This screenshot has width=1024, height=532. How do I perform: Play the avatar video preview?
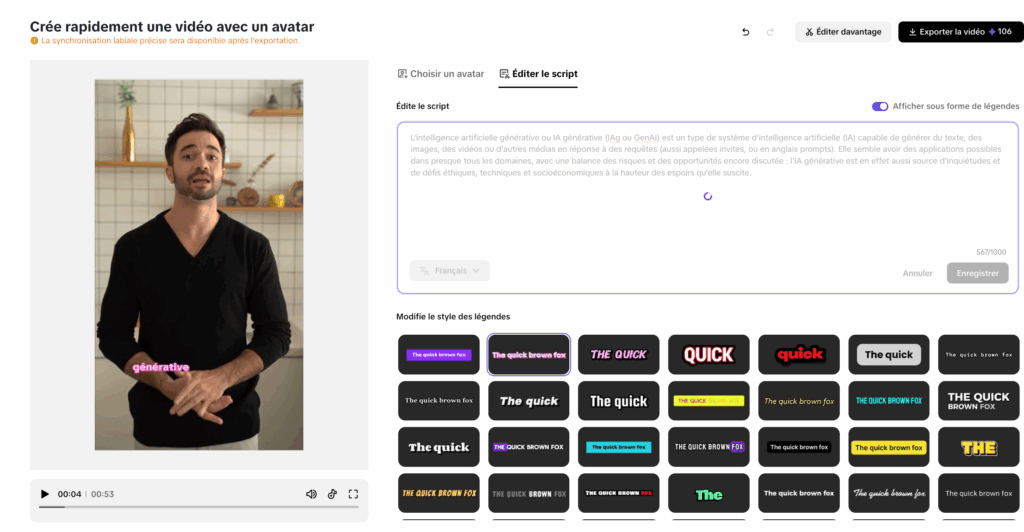point(44,494)
